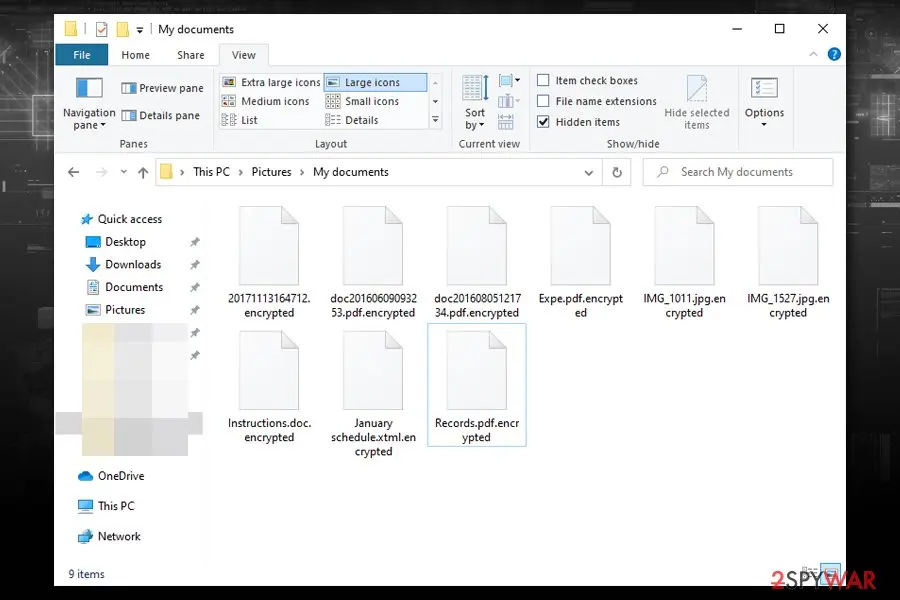Customize Quick Access Toolbar dropdown
Screen dimensions: 900x600
139,30
